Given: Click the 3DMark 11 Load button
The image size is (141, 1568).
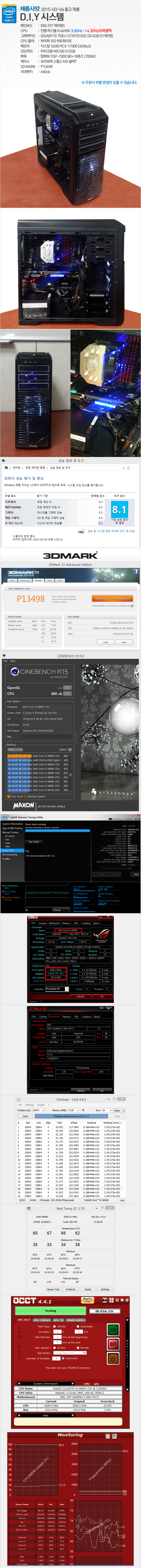Looking at the screenshot, I should point(106,642).
